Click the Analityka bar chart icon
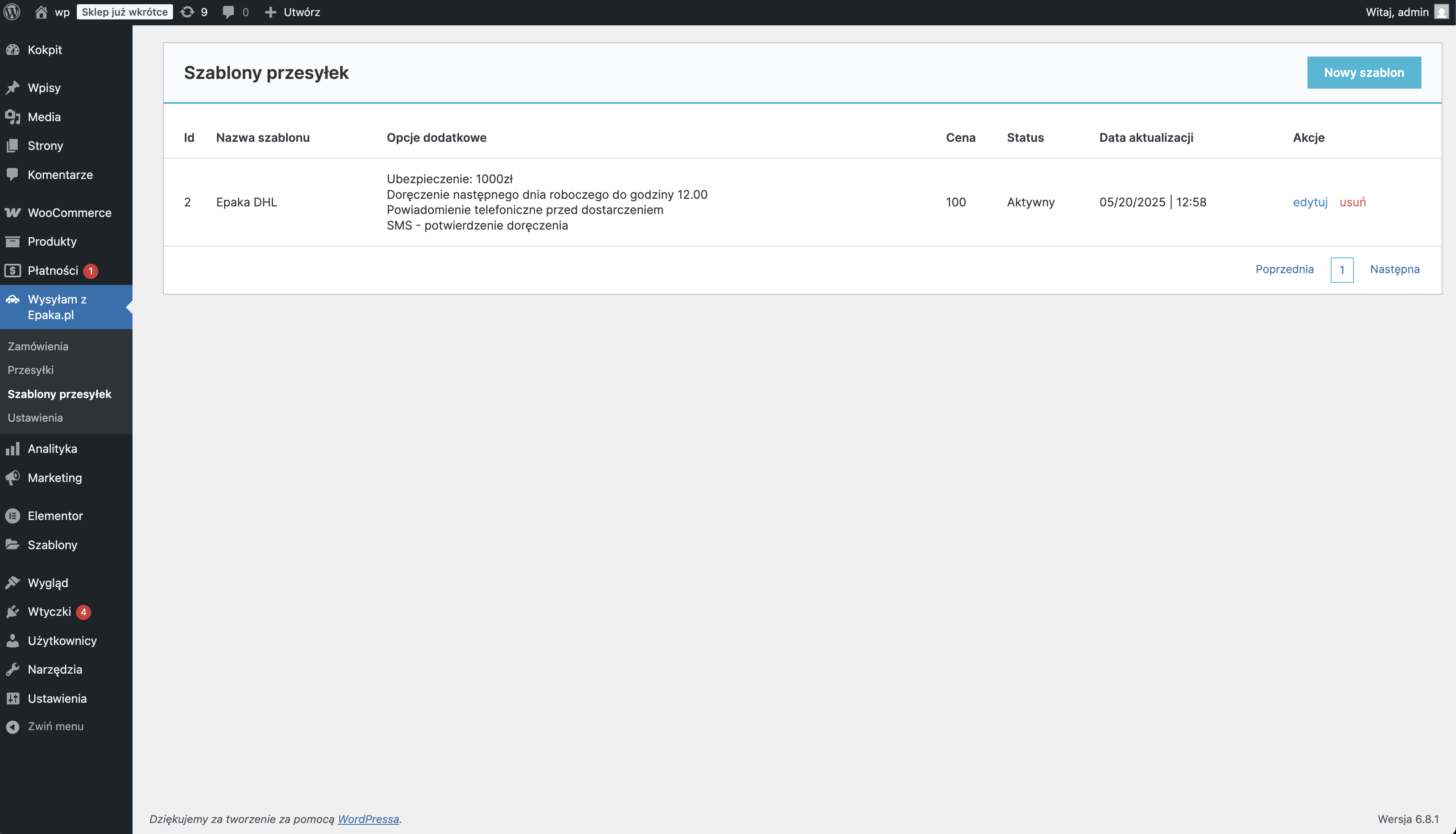 (13, 449)
